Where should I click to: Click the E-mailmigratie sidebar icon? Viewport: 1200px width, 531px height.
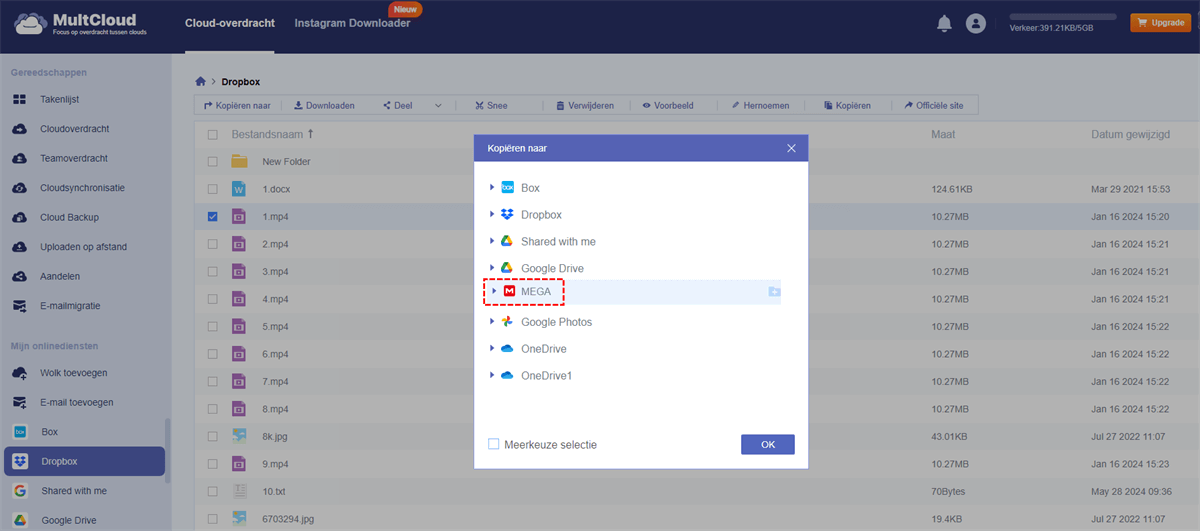tap(20, 306)
